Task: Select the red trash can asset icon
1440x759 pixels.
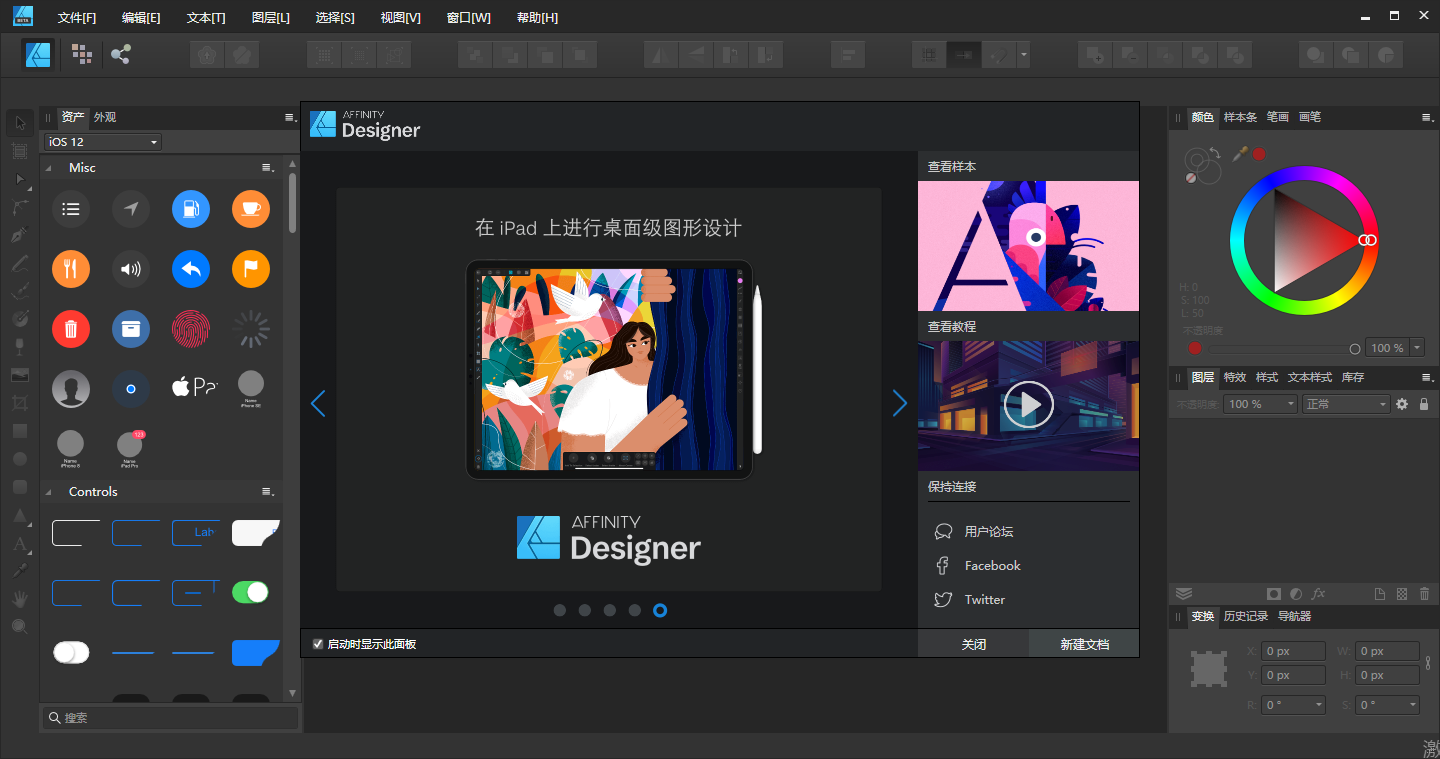Action: (71, 328)
